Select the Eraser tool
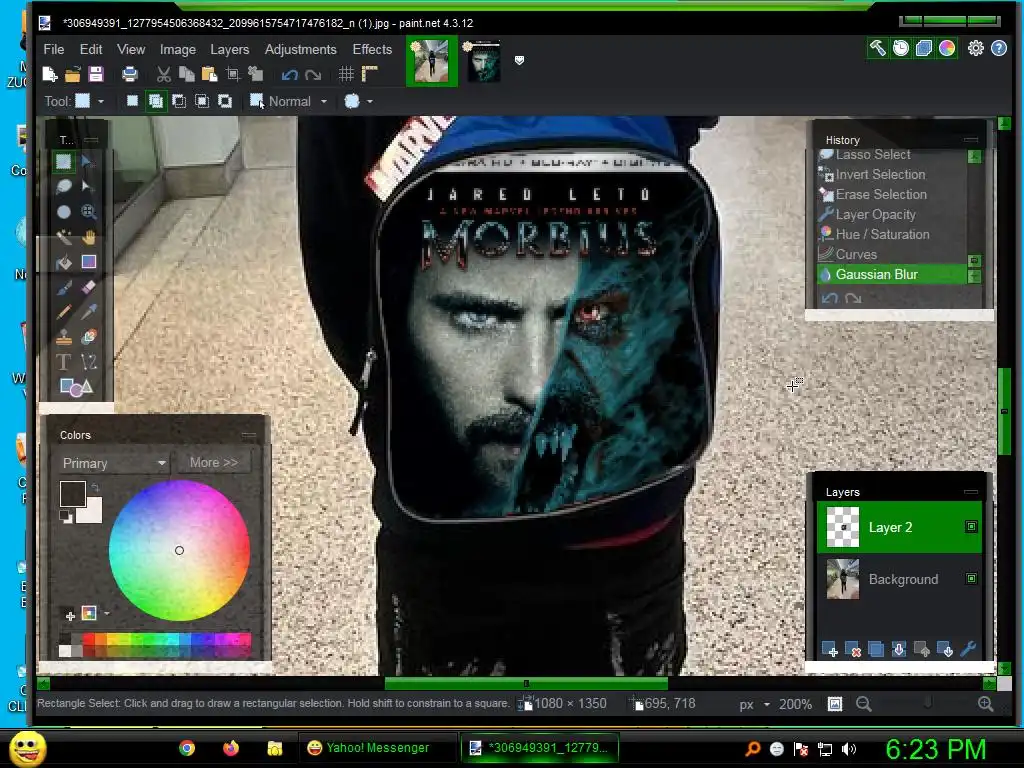Image resolution: width=1024 pixels, height=768 pixels. [89, 287]
